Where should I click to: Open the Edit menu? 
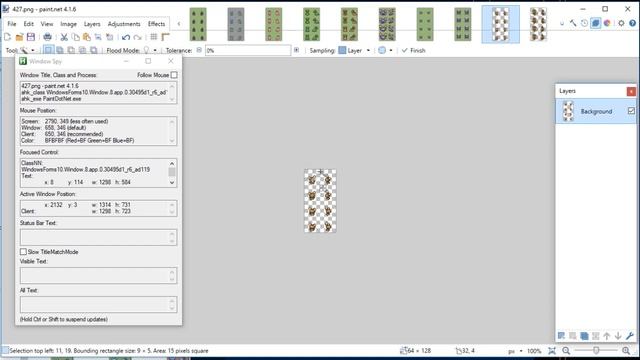point(29,24)
